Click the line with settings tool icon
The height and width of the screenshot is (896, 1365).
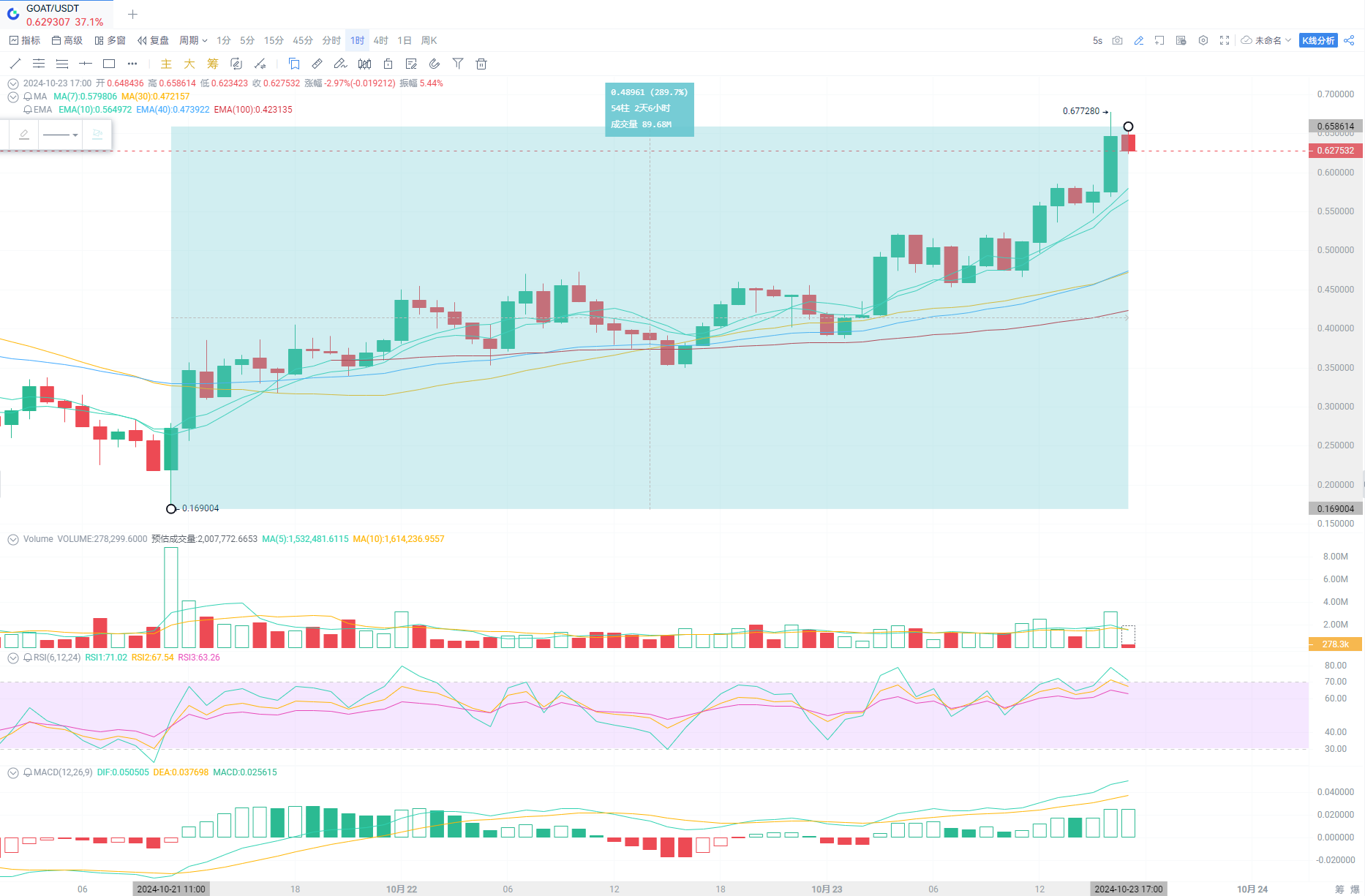[x=260, y=64]
